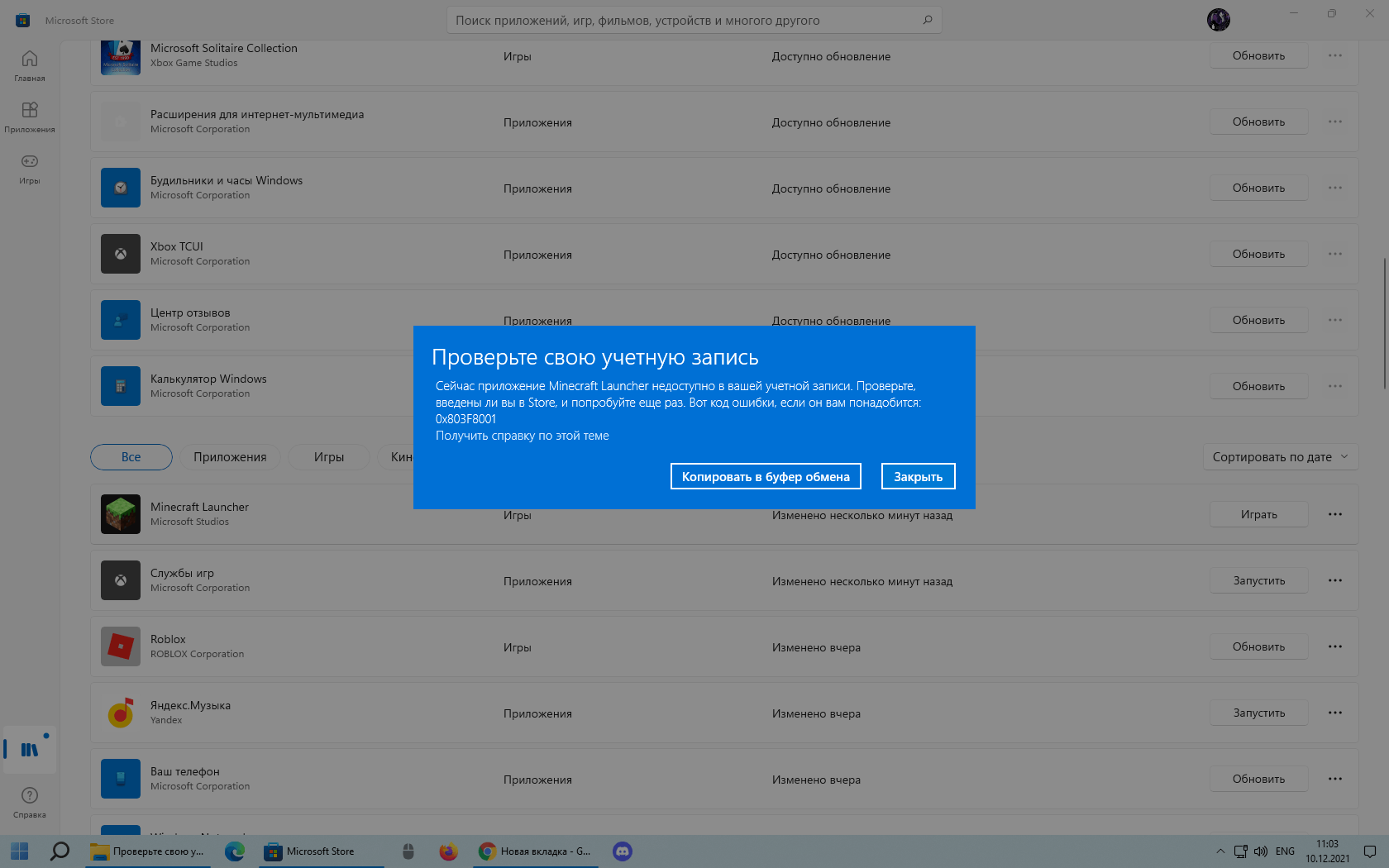The width and height of the screenshot is (1389, 868).
Task: Open the Library sidebar icon
Action: [x=30, y=750]
